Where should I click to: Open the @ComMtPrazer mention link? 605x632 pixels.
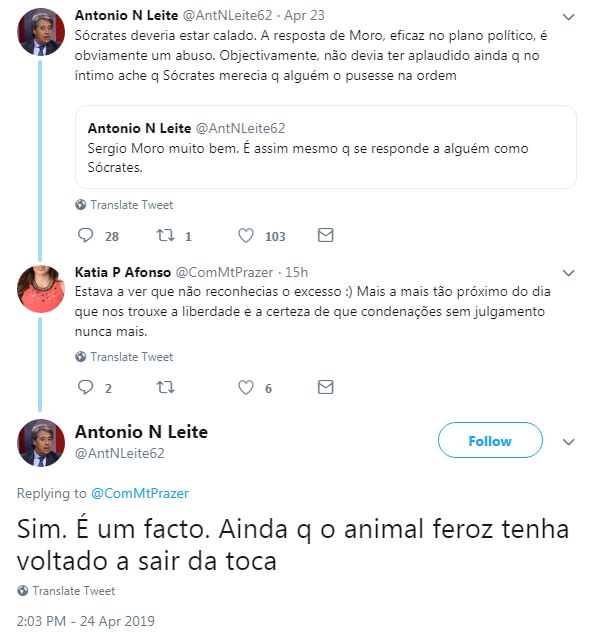[140, 493]
